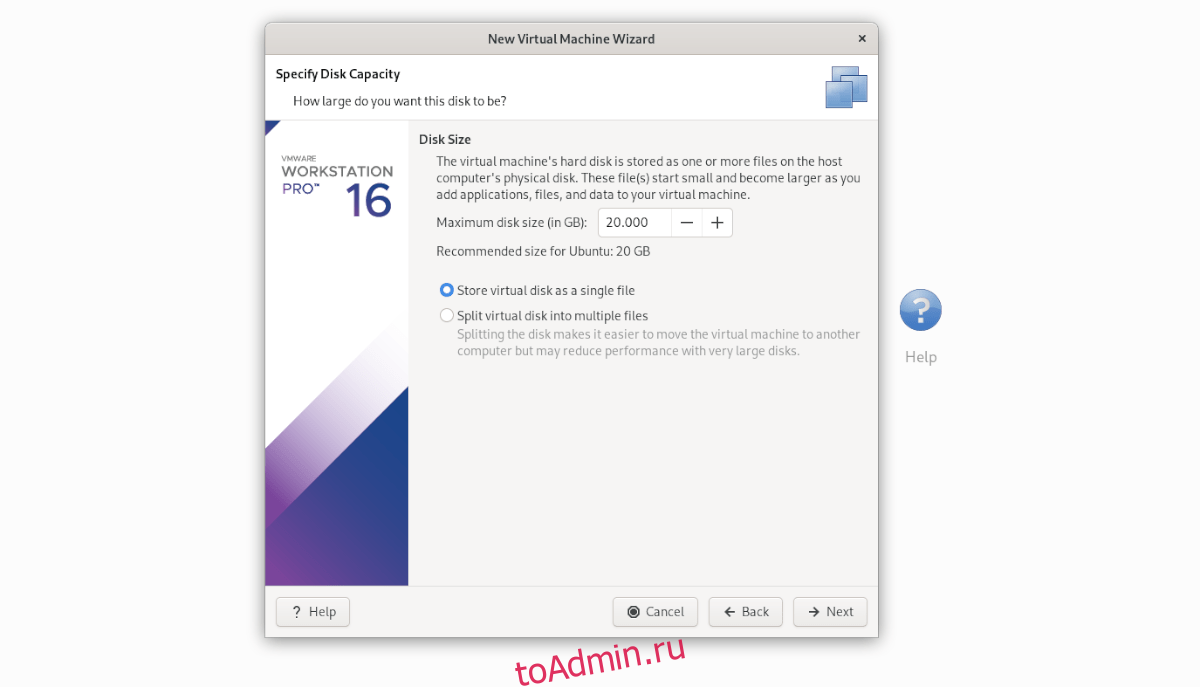Click the stacked virtual machines icon

coord(846,87)
